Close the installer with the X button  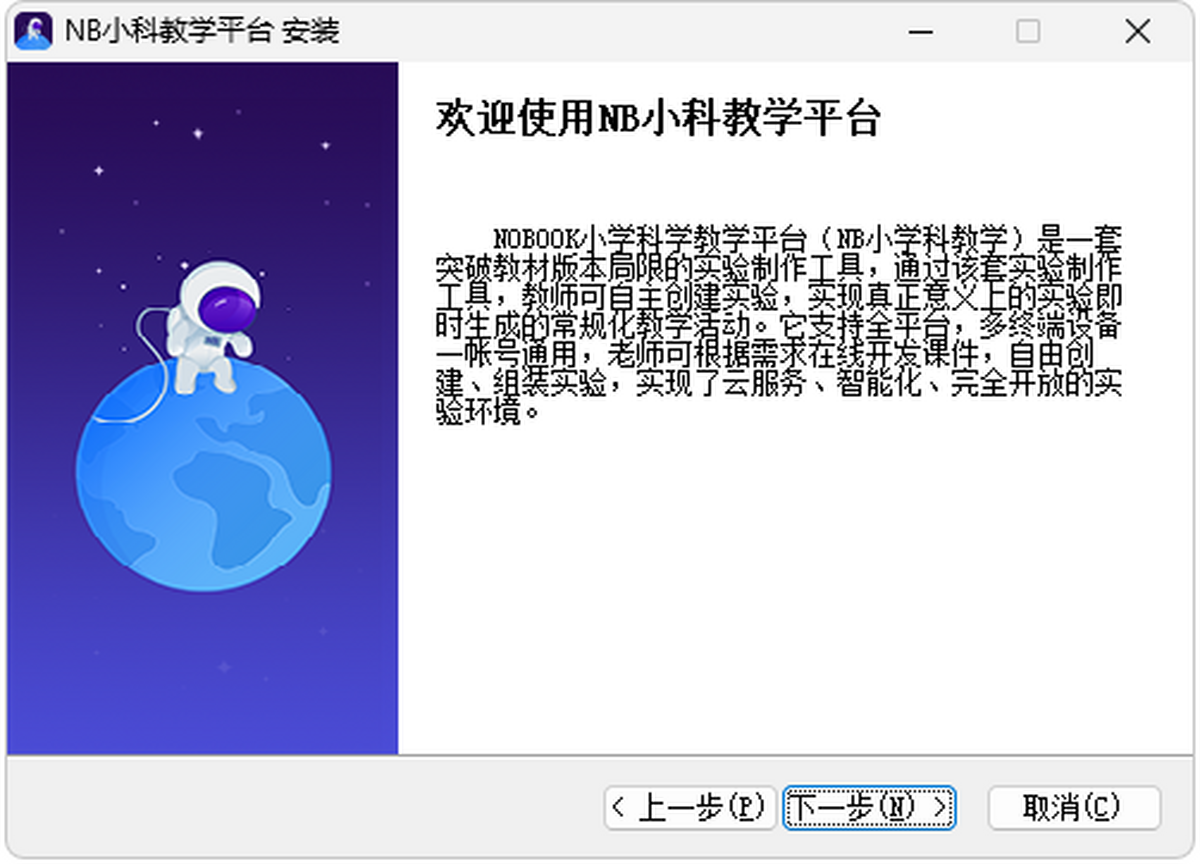click(1137, 31)
